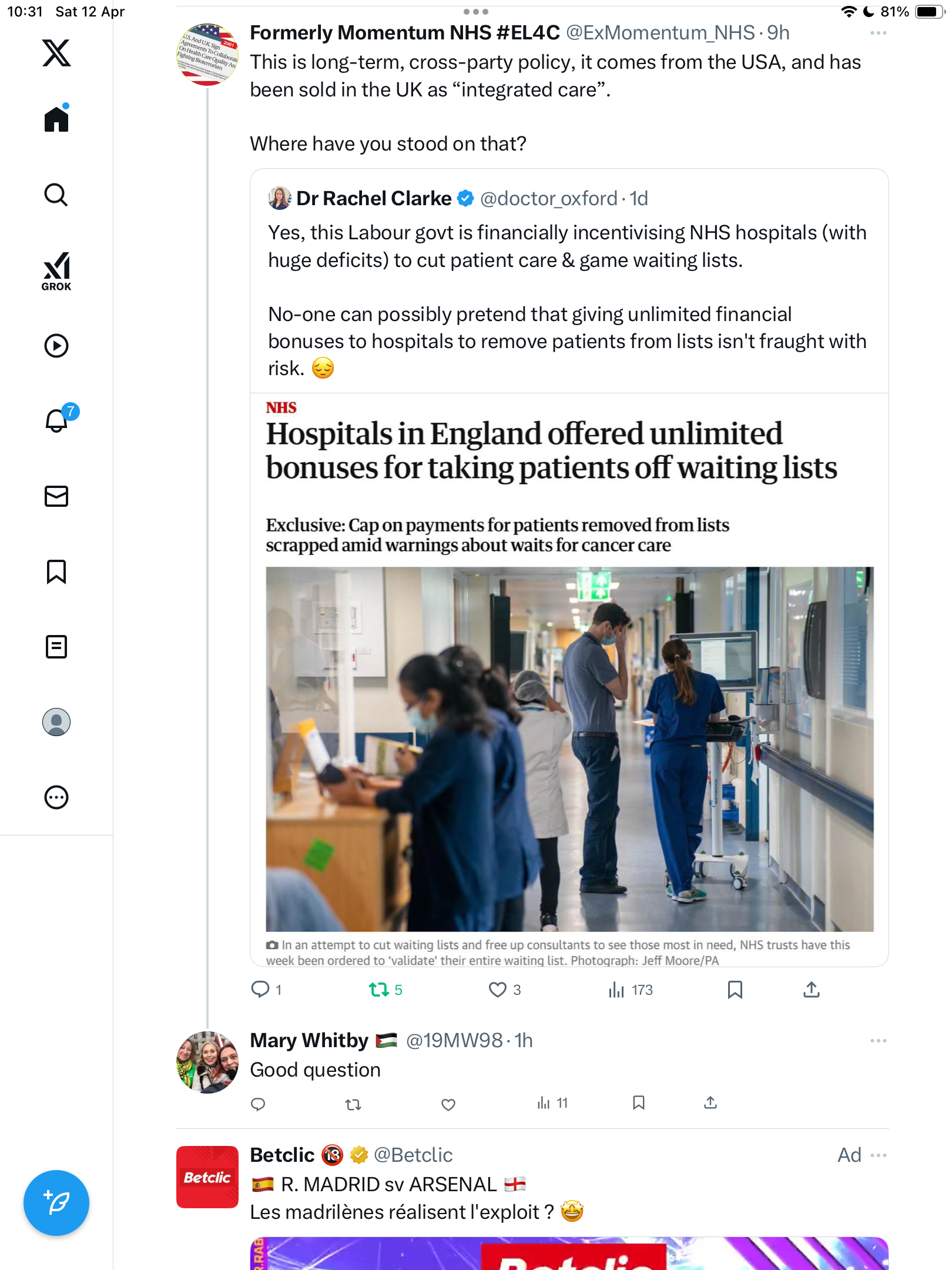Open the search magnifier in sidebar
This screenshot has width=952, height=1270.
(x=56, y=195)
